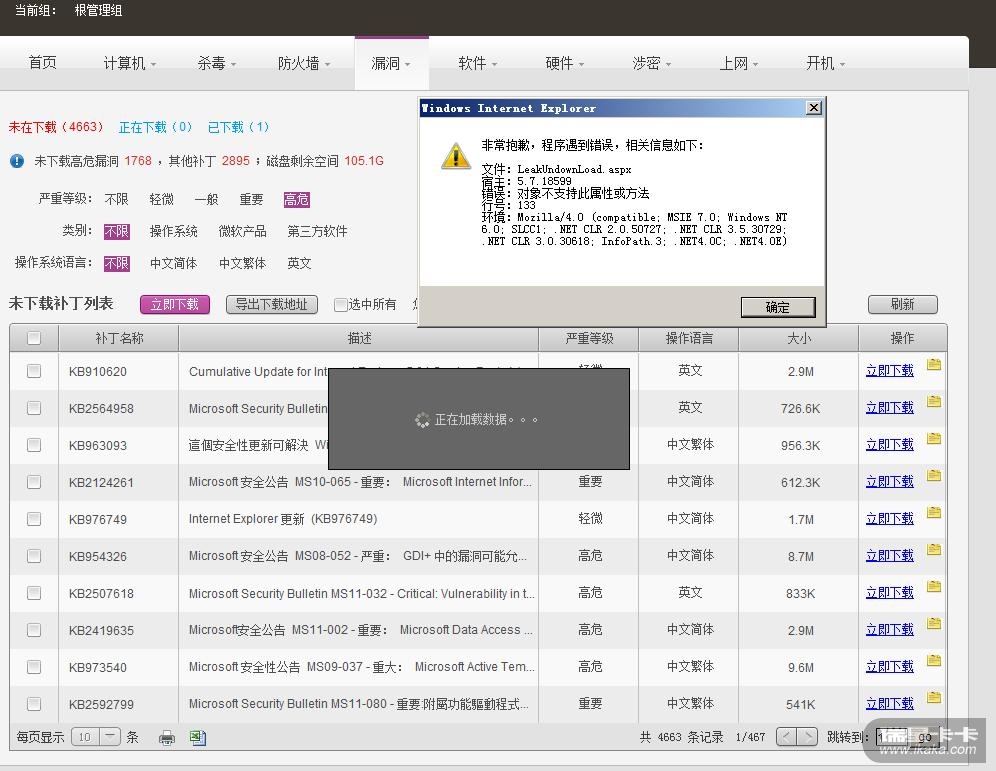Click the previous page left arrow
The image size is (996, 771).
click(786, 737)
